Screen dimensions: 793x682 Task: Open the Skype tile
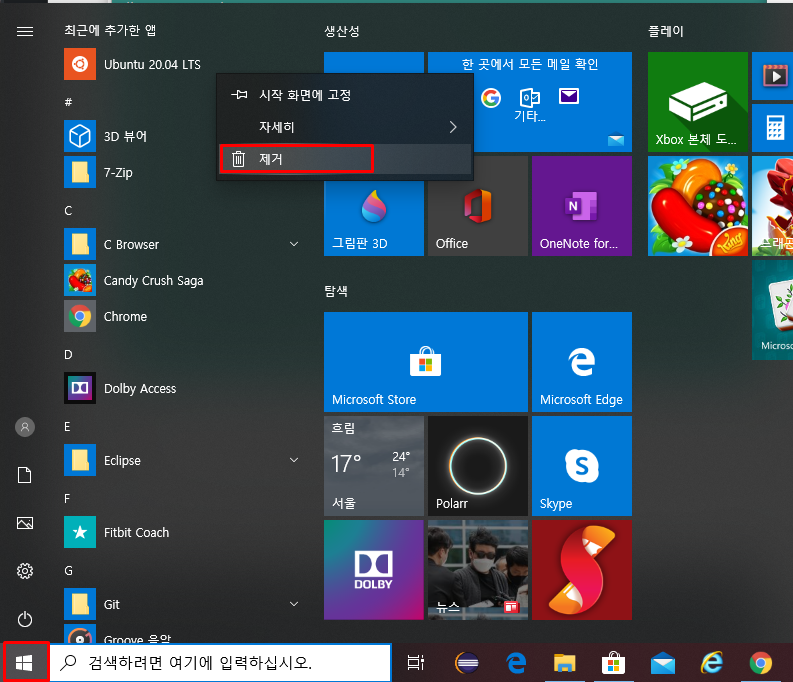[x=582, y=466]
